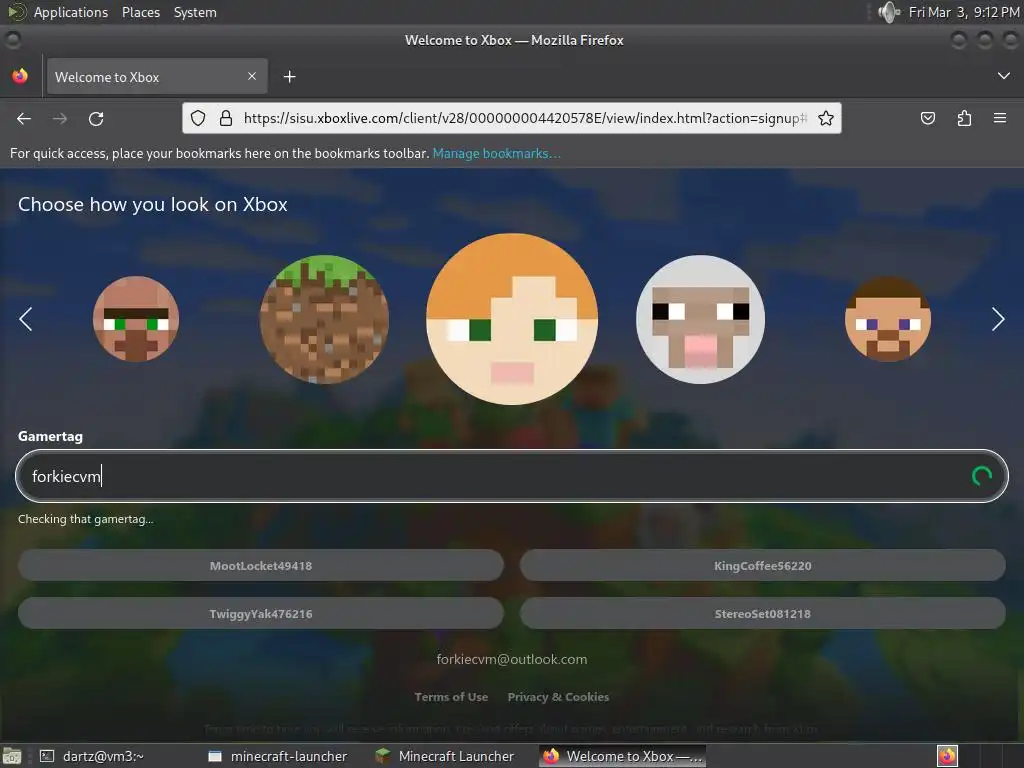Open the Firefox hamburger application menu

point(999,118)
